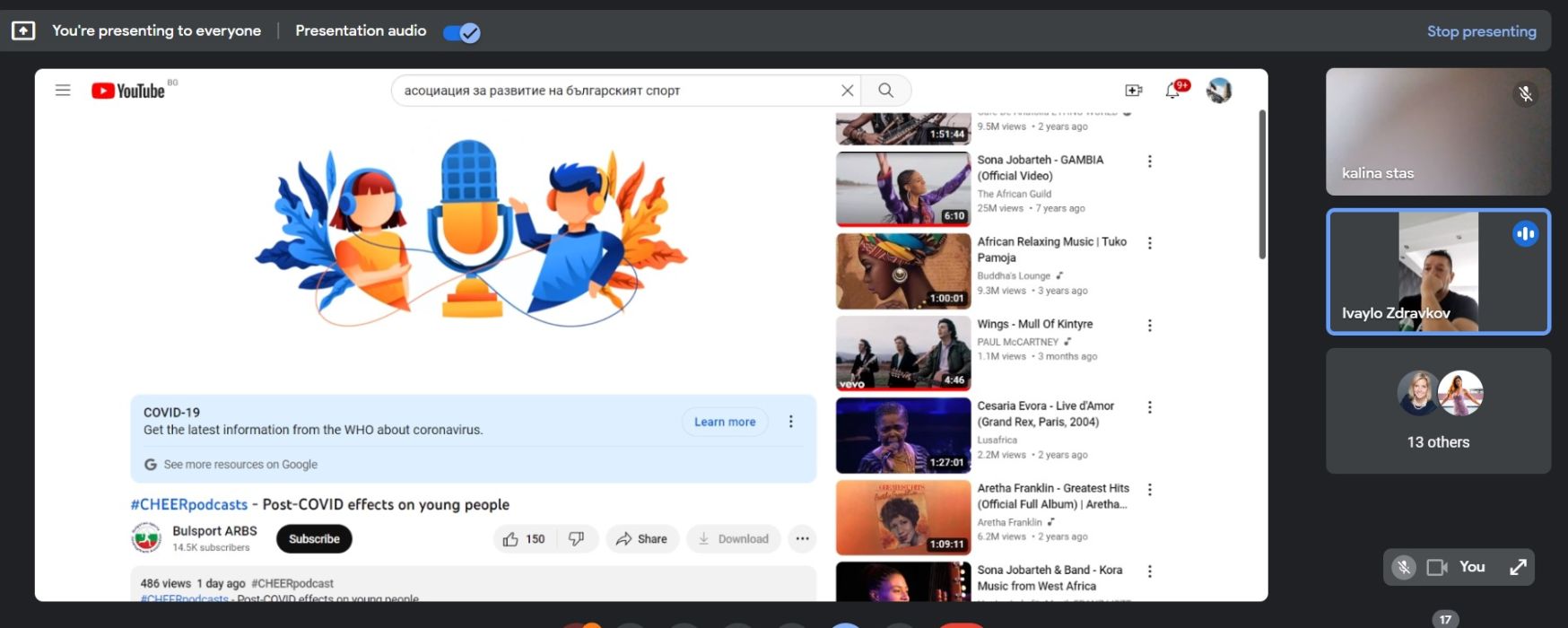Play the Sona Jobarteh GAMBIA thumbnail
Screen dimensions: 1568x628
click(x=903, y=189)
